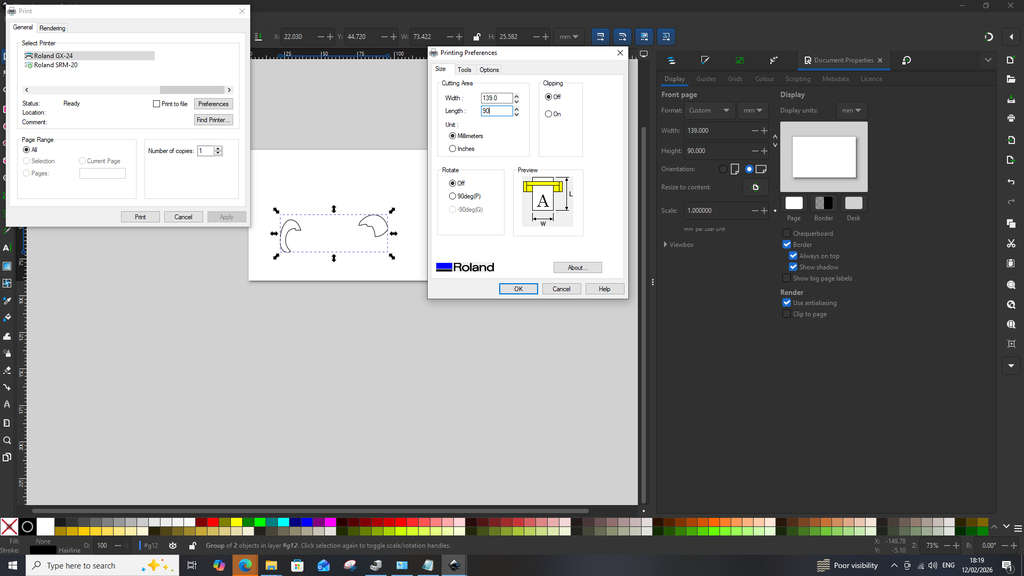Increase the Number of copies spinner
This screenshot has width=1024, height=576.
pyautogui.click(x=218, y=149)
